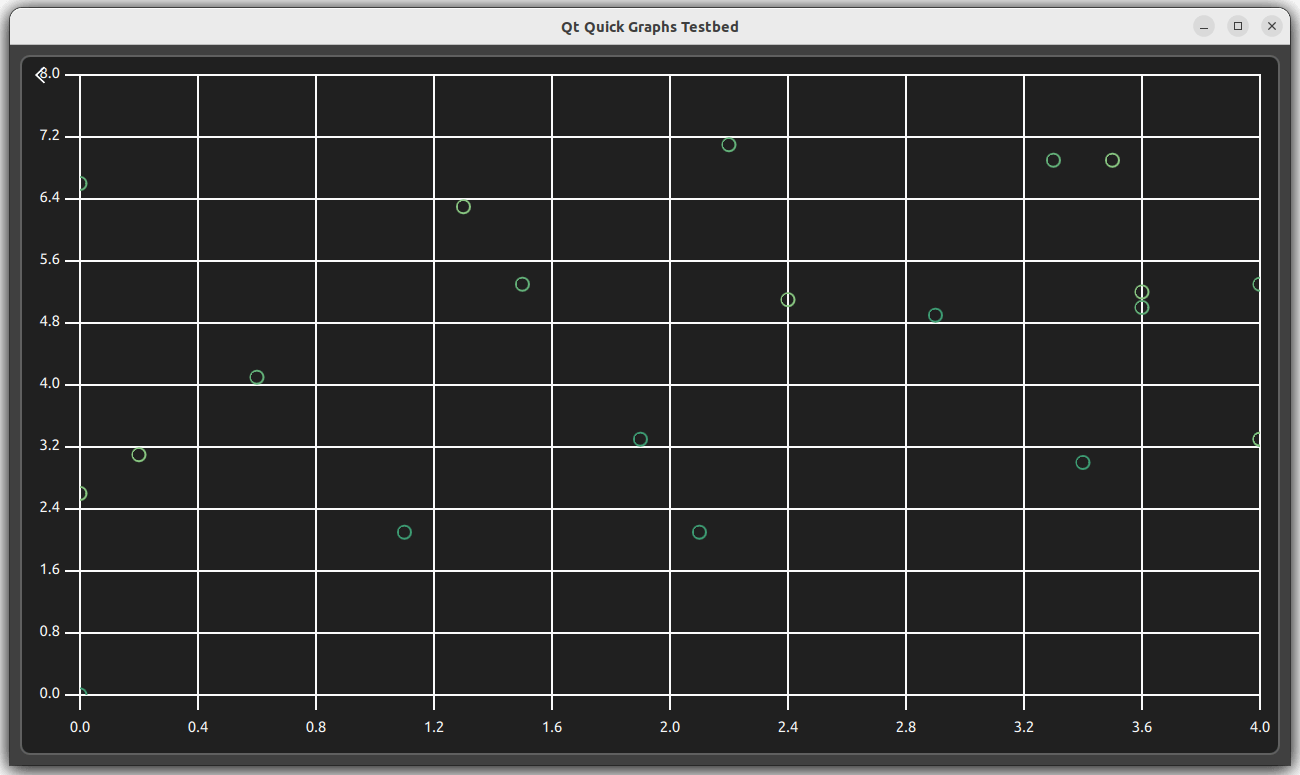Click y-axis label 0.8
The image size is (1300, 775).
[50, 632]
